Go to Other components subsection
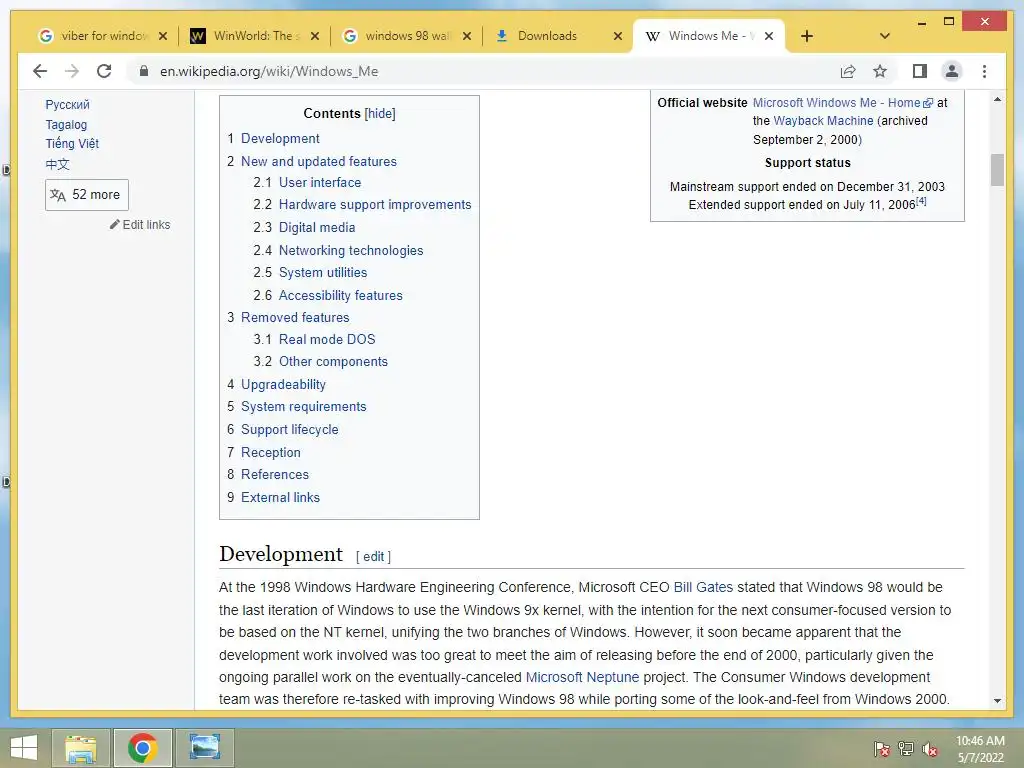The width and height of the screenshot is (1024, 768). click(333, 362)
